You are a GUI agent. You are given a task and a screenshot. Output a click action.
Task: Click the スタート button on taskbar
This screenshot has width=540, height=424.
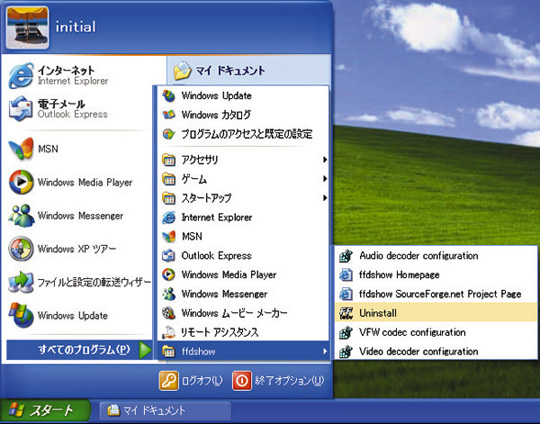click(x=45, y=411)
